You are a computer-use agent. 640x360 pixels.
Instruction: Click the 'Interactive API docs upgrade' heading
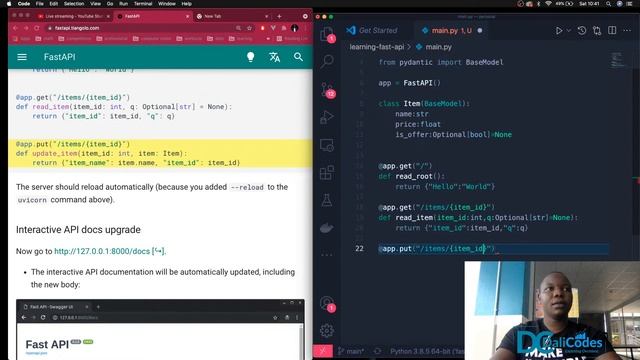(78, 230)
